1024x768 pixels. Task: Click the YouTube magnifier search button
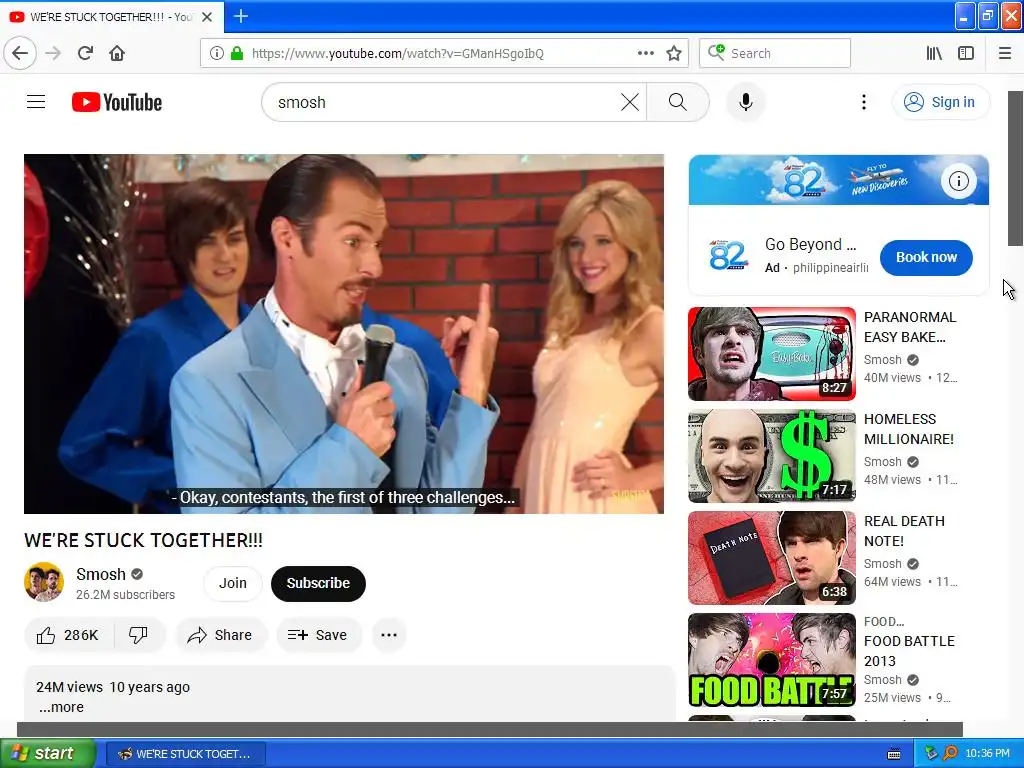pos(678,102)
